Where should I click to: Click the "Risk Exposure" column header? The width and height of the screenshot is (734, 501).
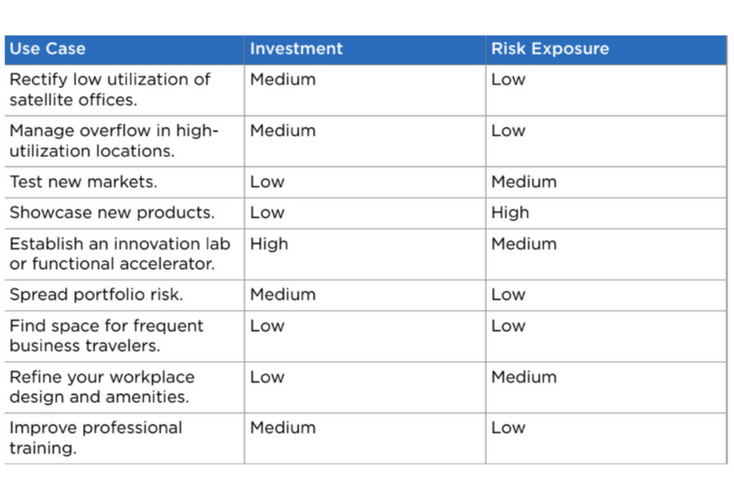tap(549, 49)
